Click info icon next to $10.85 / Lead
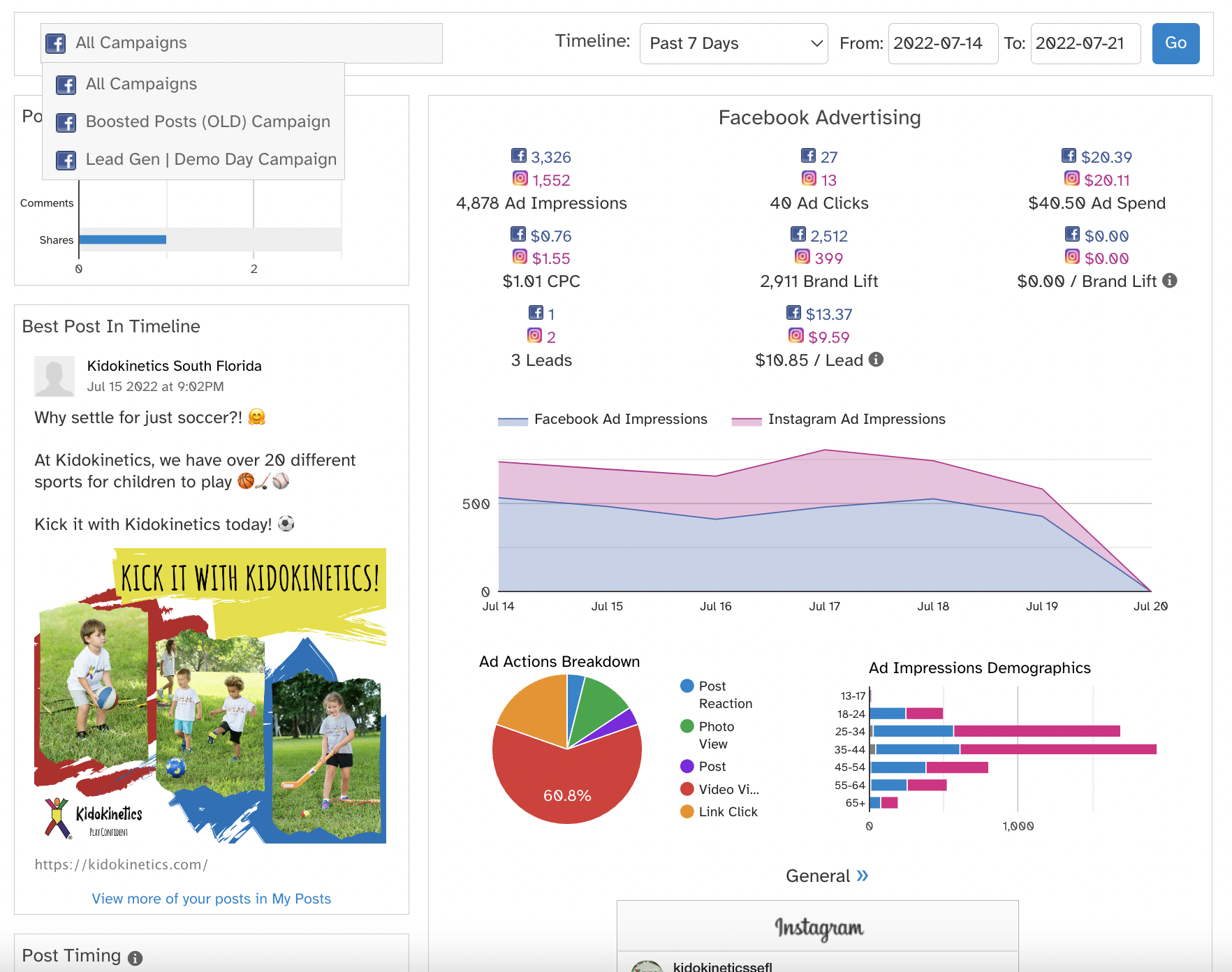The image size is (1232, 972). 876,360
